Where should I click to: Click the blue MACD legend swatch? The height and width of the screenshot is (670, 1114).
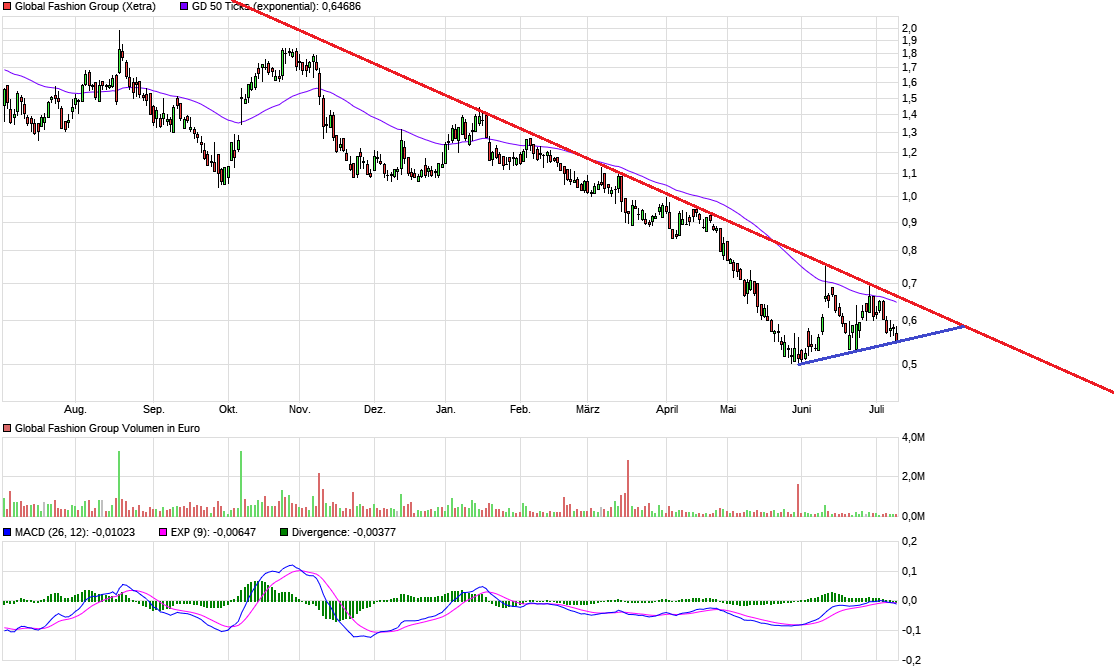pos(7,532)
